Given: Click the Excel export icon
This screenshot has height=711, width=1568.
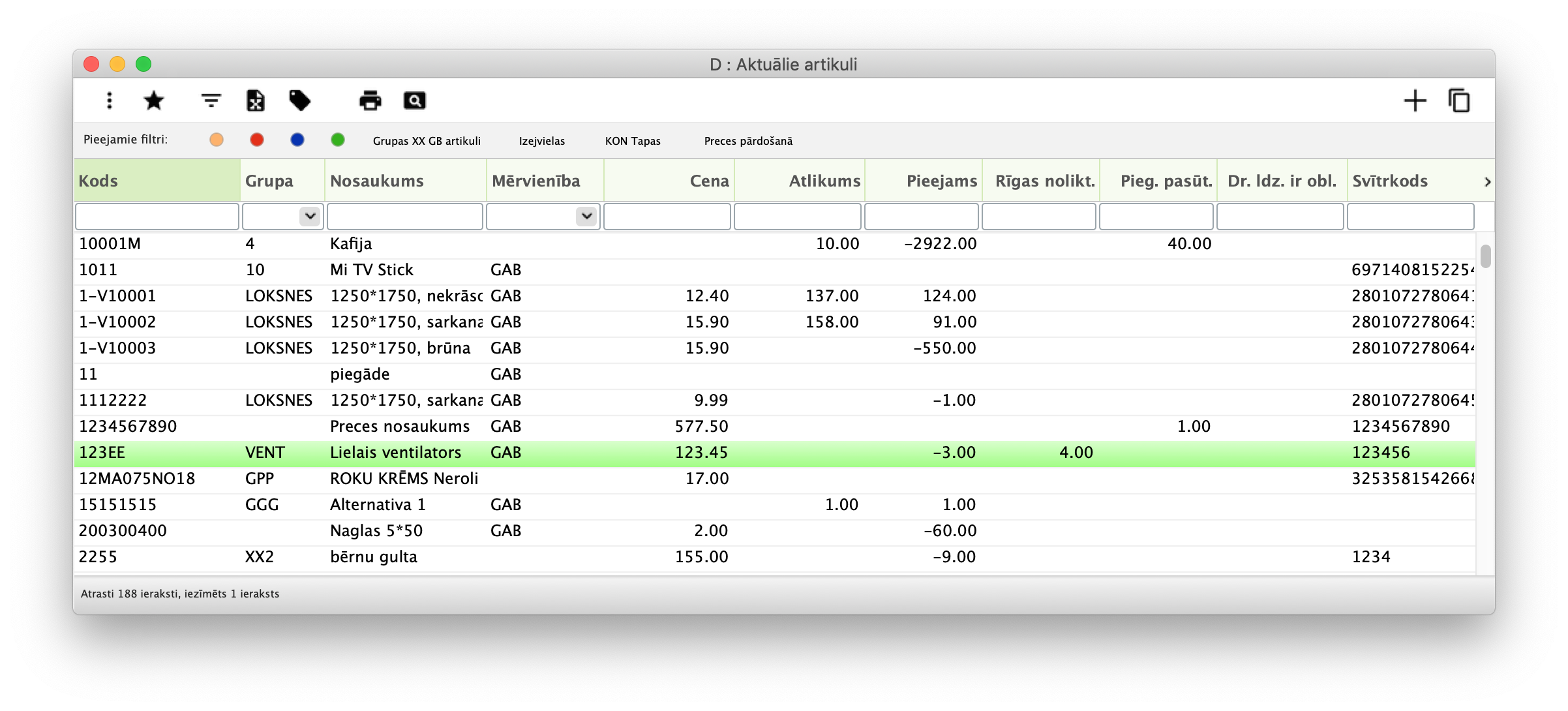Looking at the screenshot, I should coord(255,100).
